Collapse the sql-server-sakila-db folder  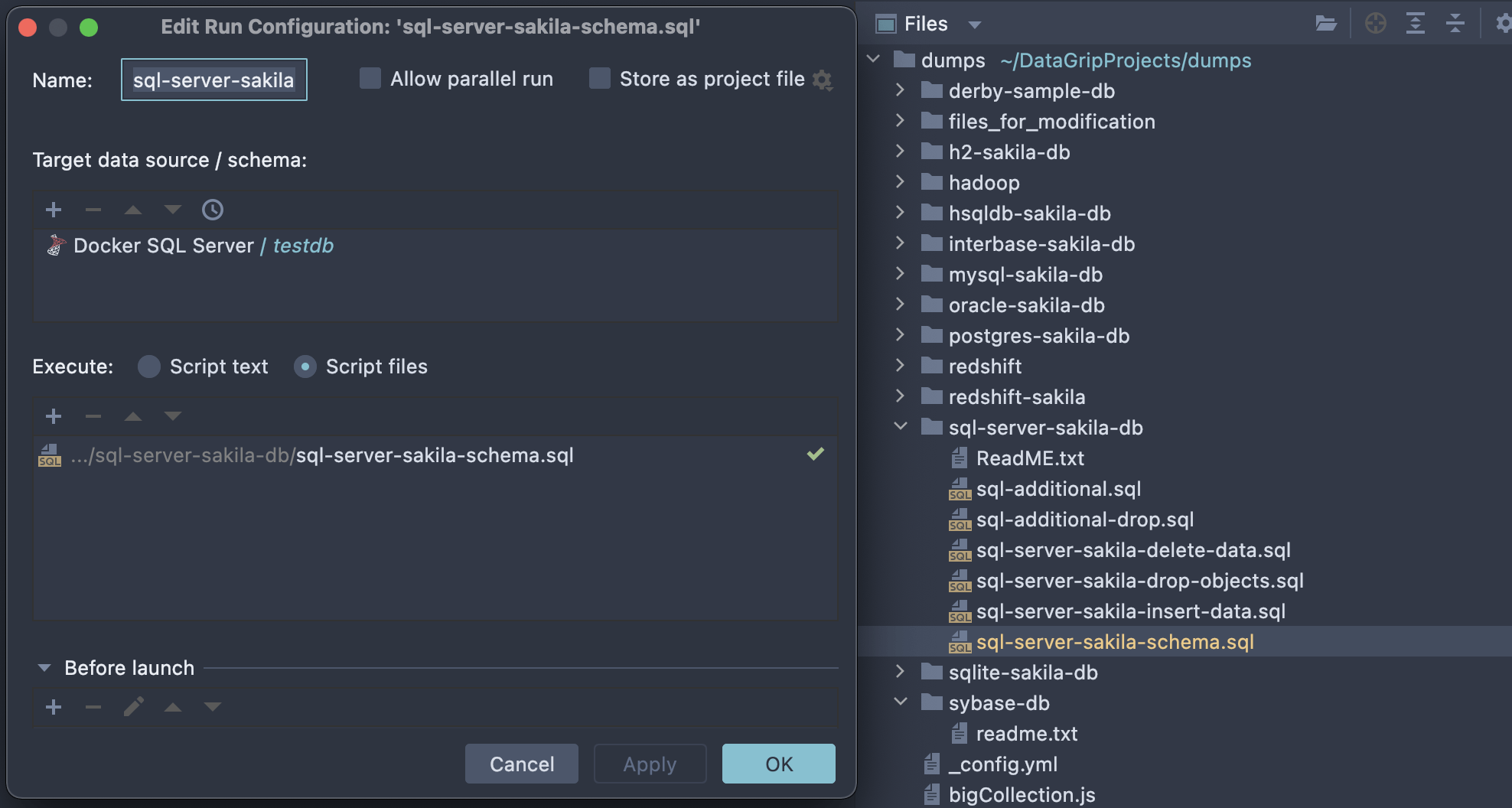pyautogui.click(x=901, y=427)
